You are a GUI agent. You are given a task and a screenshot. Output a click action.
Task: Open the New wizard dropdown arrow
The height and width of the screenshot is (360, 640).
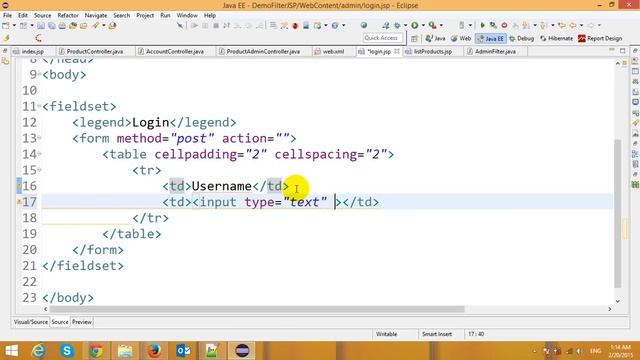pos(14,25)
